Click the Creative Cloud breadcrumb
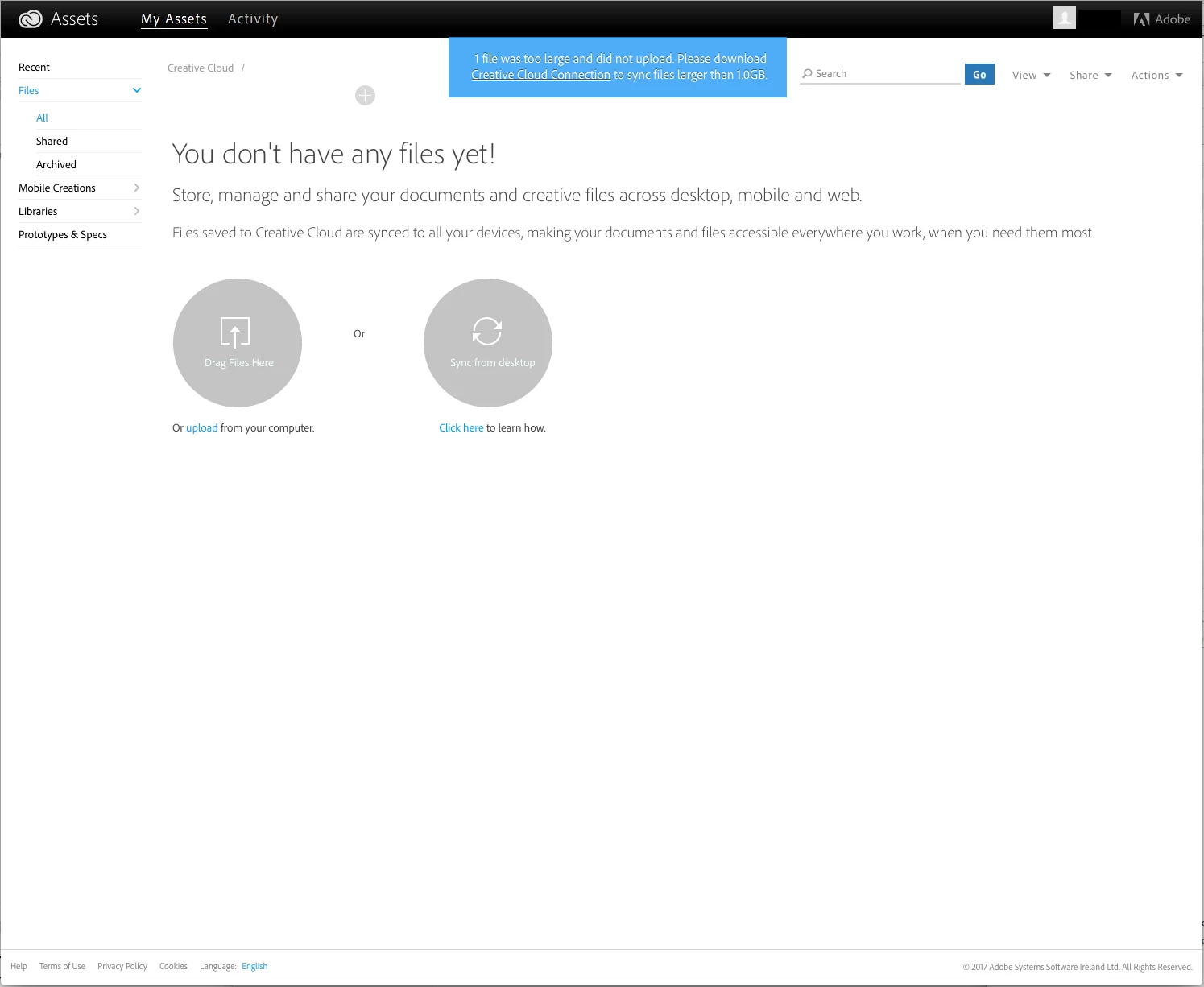 [x=201, y=68]
